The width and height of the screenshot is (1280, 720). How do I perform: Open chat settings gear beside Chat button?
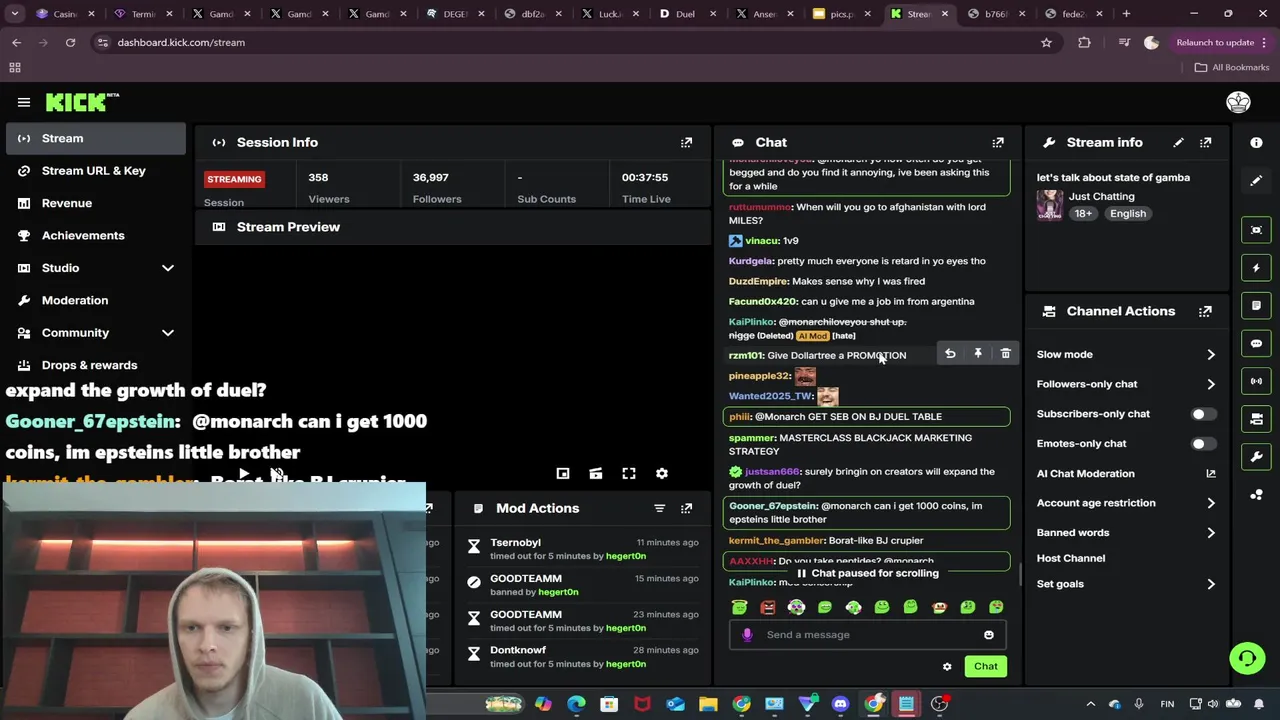[x=947, y=667]
